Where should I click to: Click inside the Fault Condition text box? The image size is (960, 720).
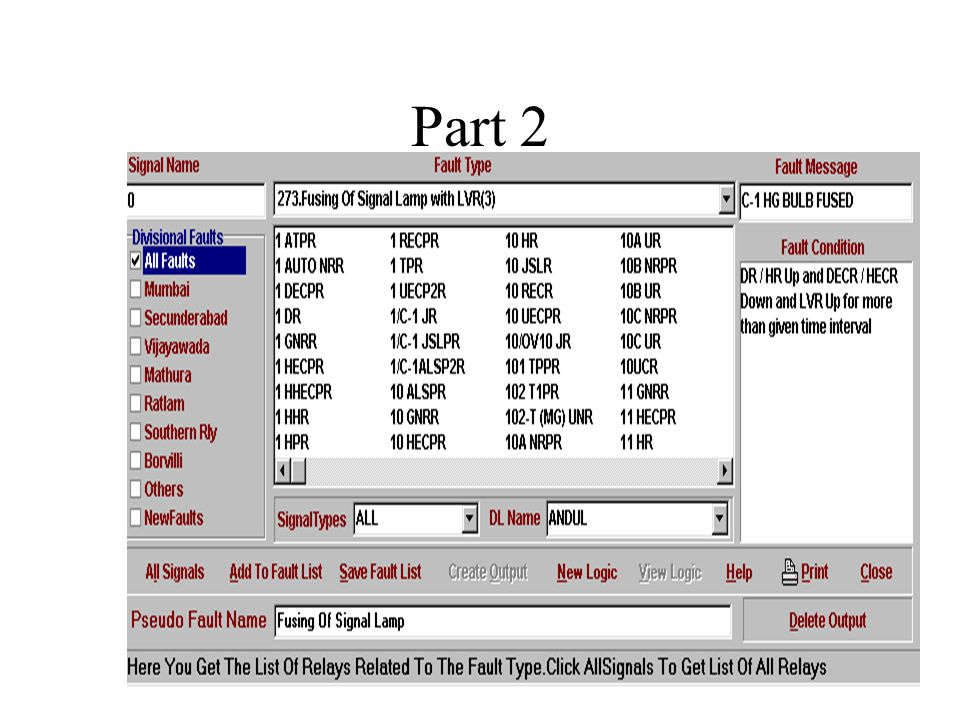click(825, 401)
